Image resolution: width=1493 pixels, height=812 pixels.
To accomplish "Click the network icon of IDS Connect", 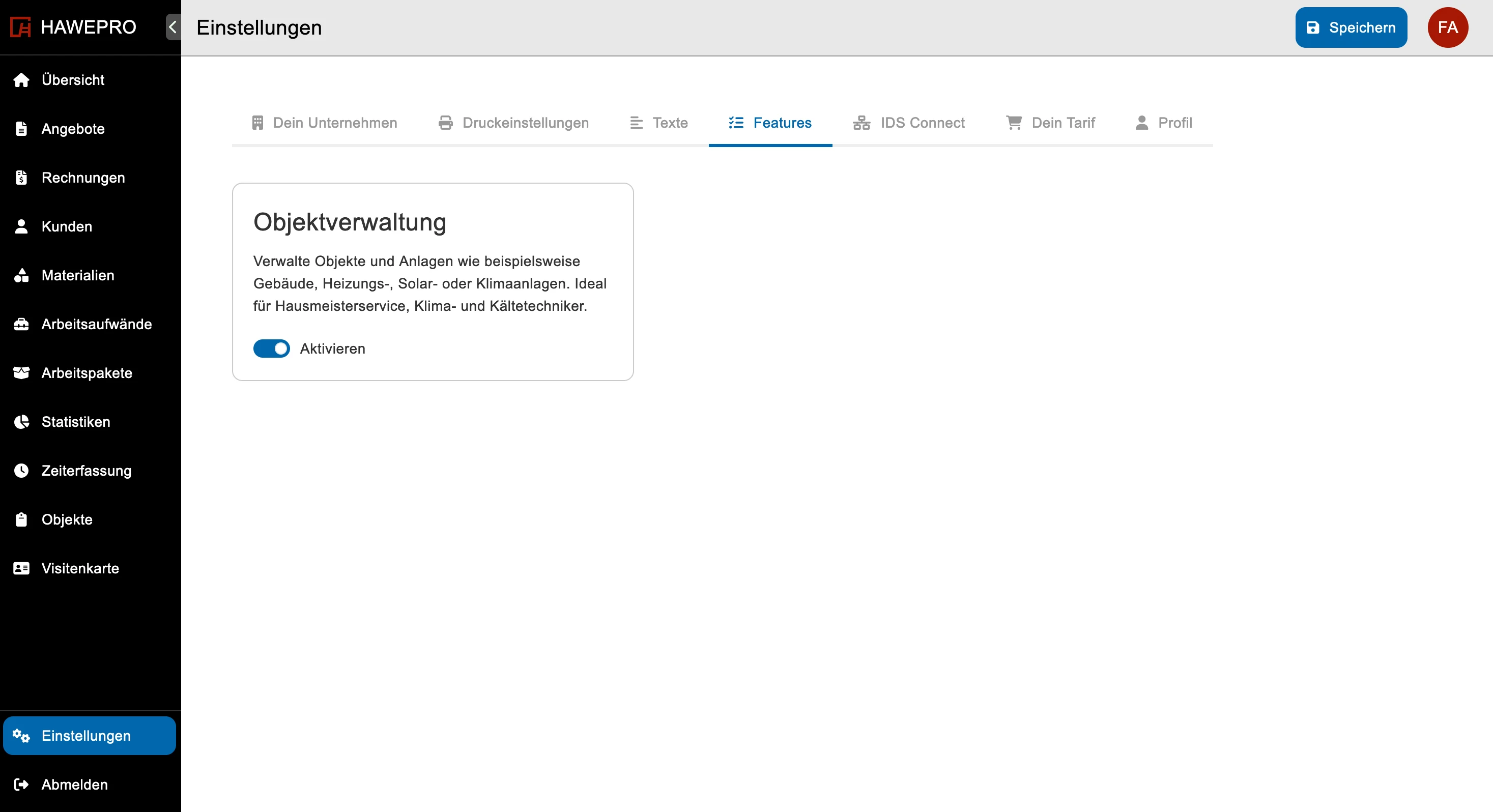I will 862,123.
